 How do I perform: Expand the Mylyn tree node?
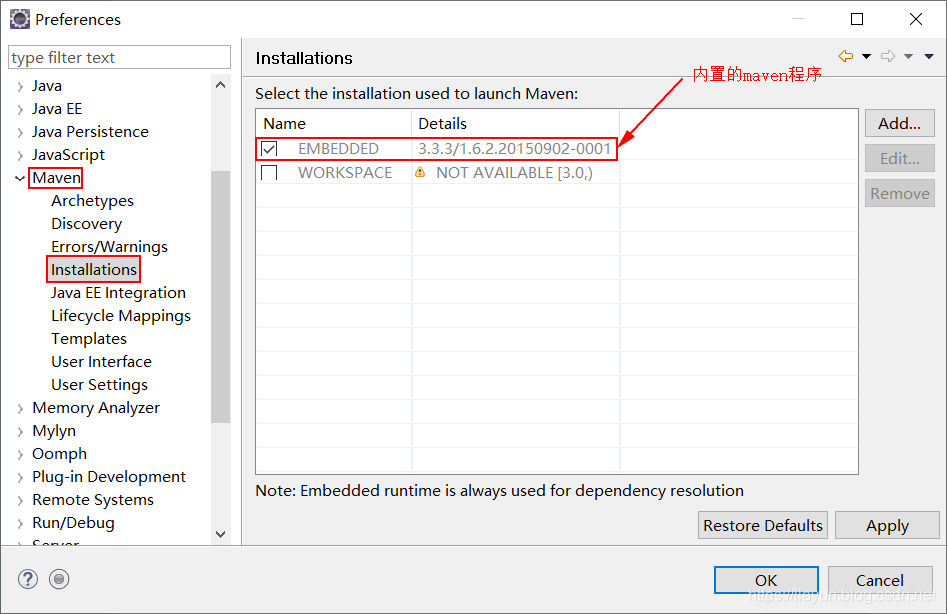click(20, 431)
